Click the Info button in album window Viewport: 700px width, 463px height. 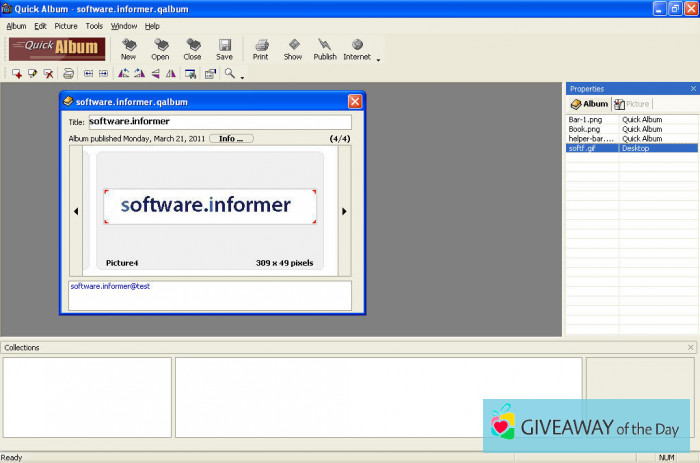click(x=231, y=139)
